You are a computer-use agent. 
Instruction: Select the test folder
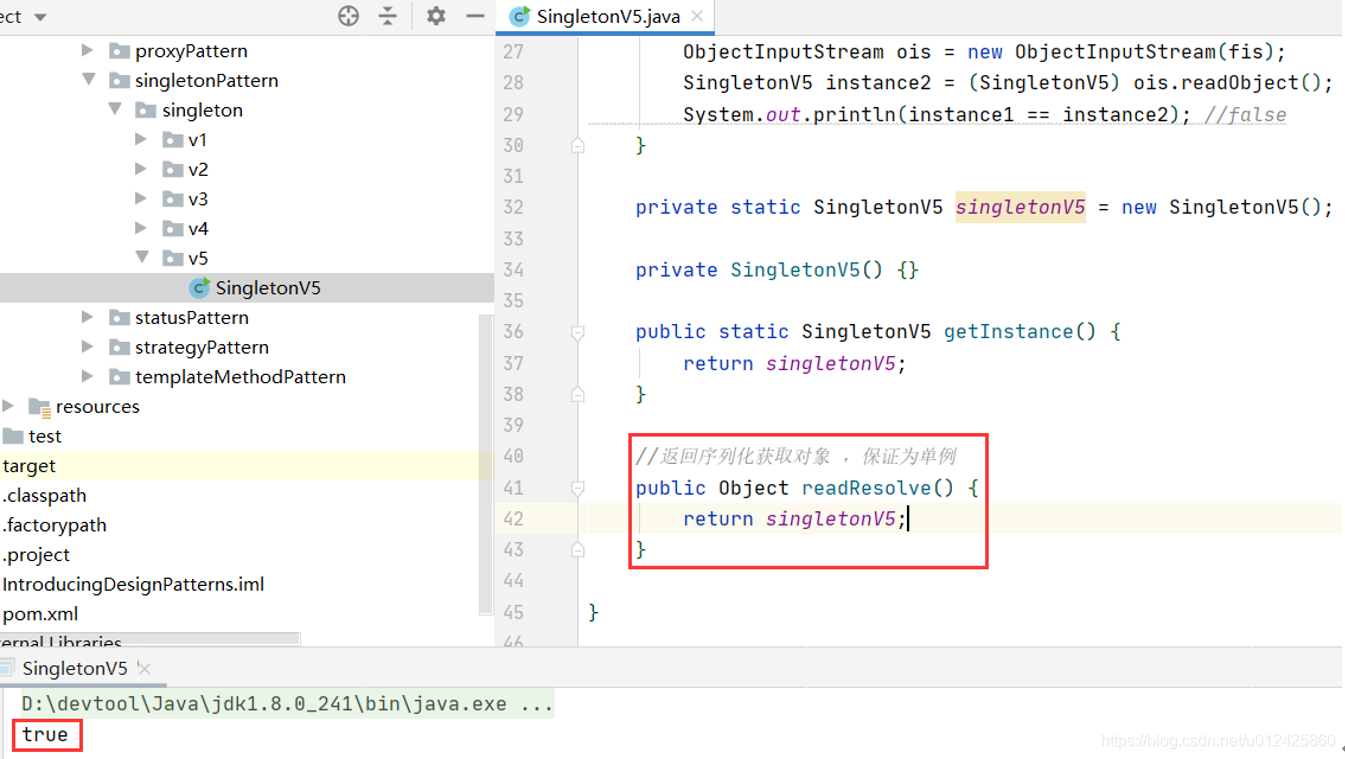pos(45,436)
